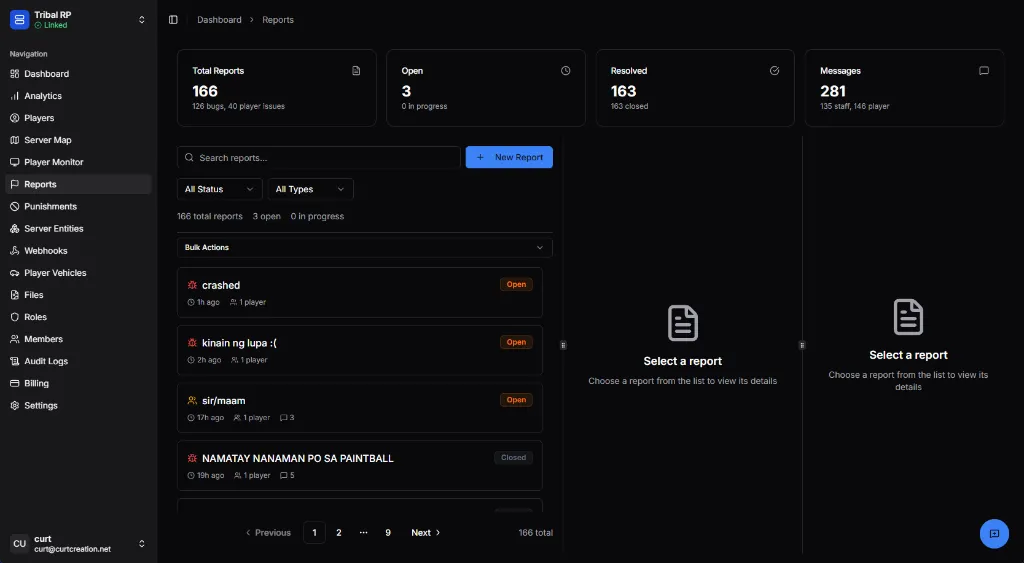1024x563 pixels.
Task: Click Closed badge on PAINTBALL report
Action: pos(513,457)
